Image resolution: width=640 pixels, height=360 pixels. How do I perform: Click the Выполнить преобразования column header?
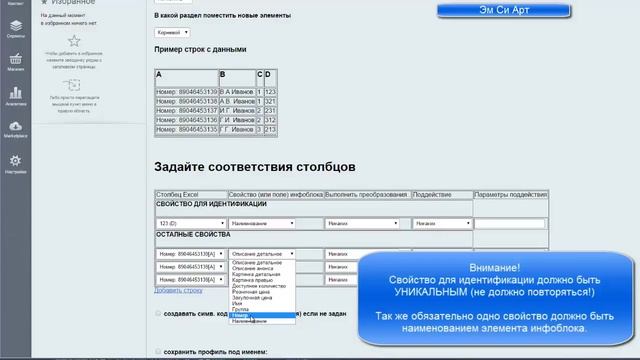[x=367, y=195]
